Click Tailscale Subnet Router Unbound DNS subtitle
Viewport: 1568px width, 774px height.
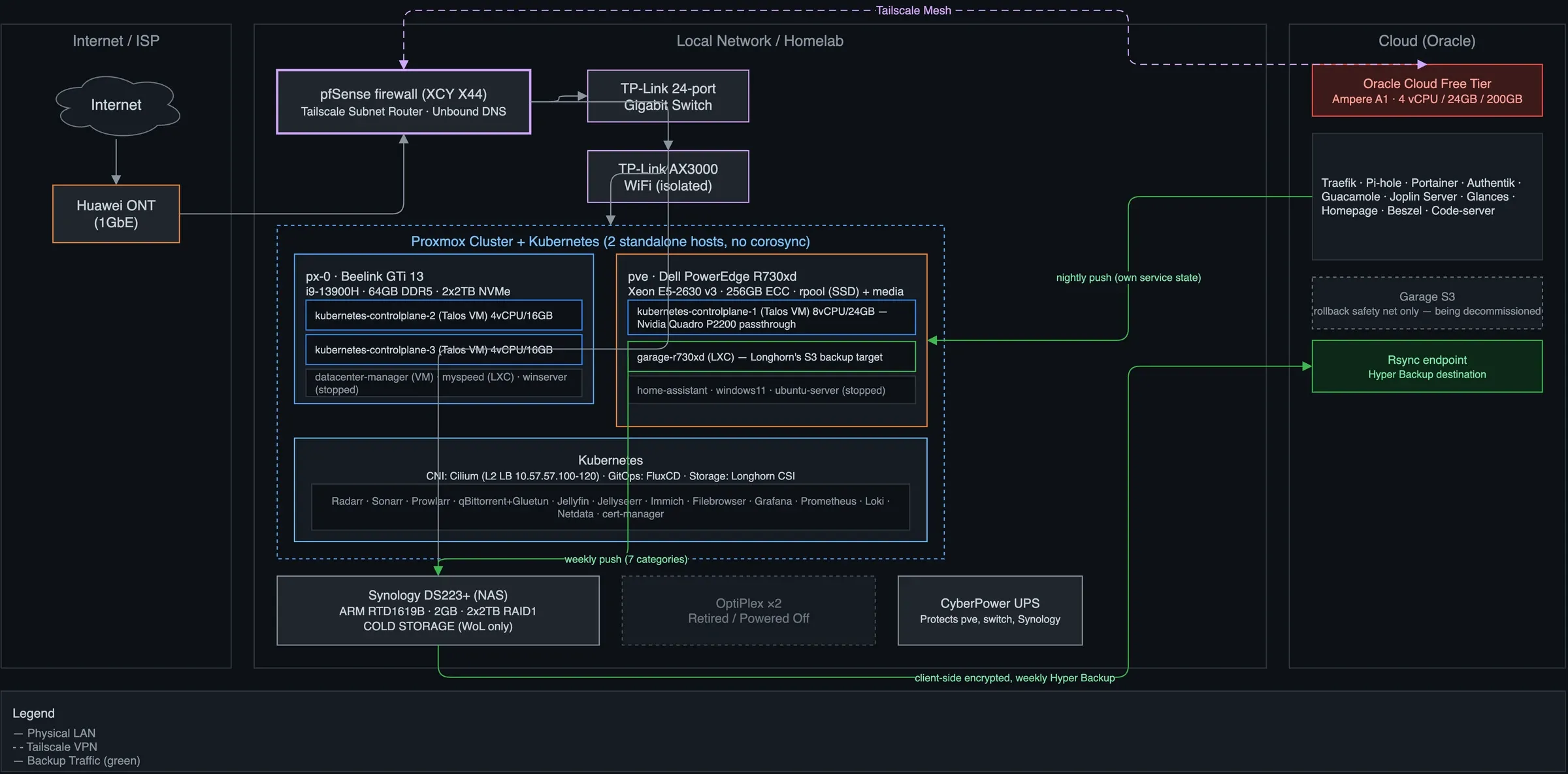(x=403, y=112)
